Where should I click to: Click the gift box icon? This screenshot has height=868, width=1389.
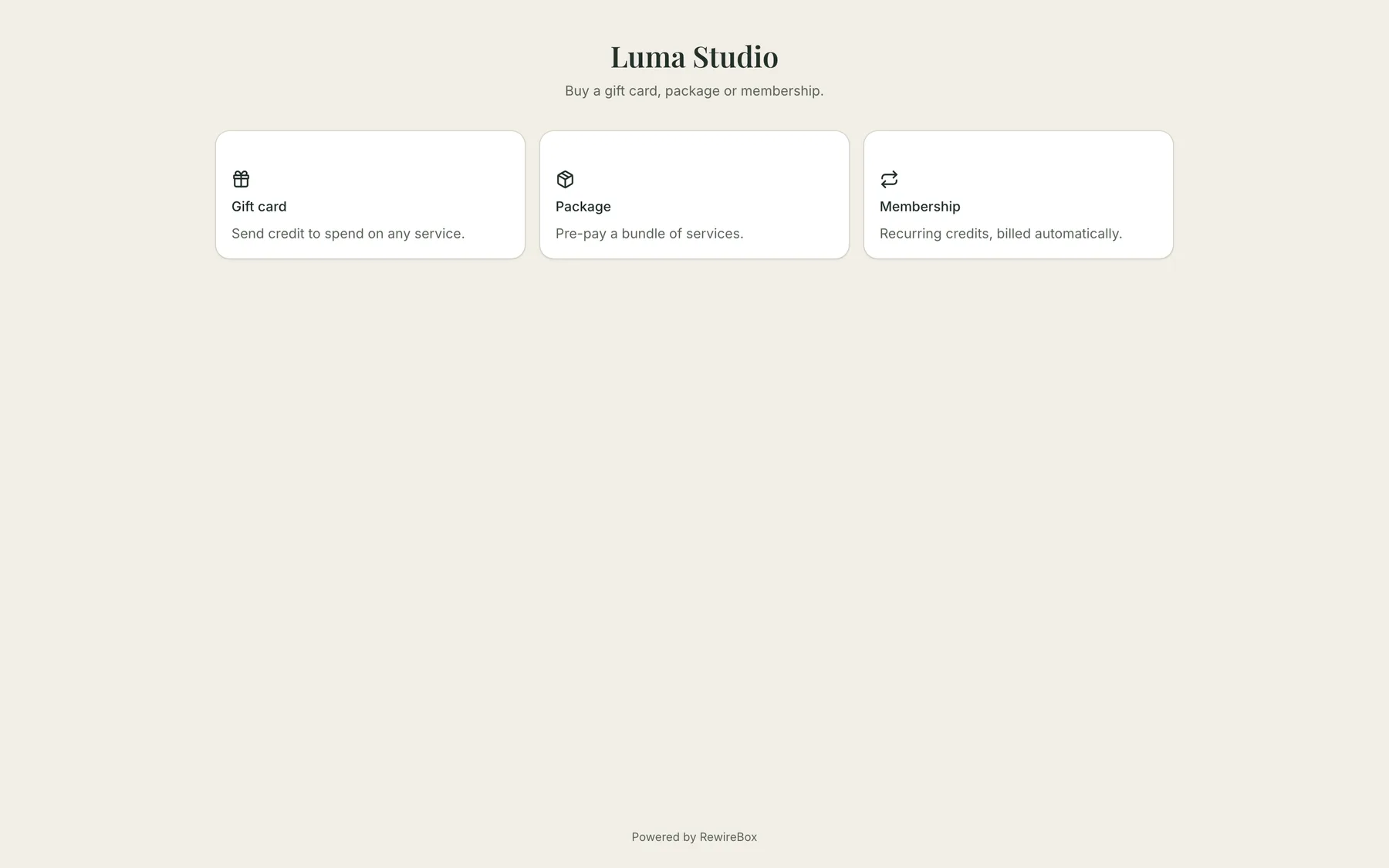click(241, 179)
